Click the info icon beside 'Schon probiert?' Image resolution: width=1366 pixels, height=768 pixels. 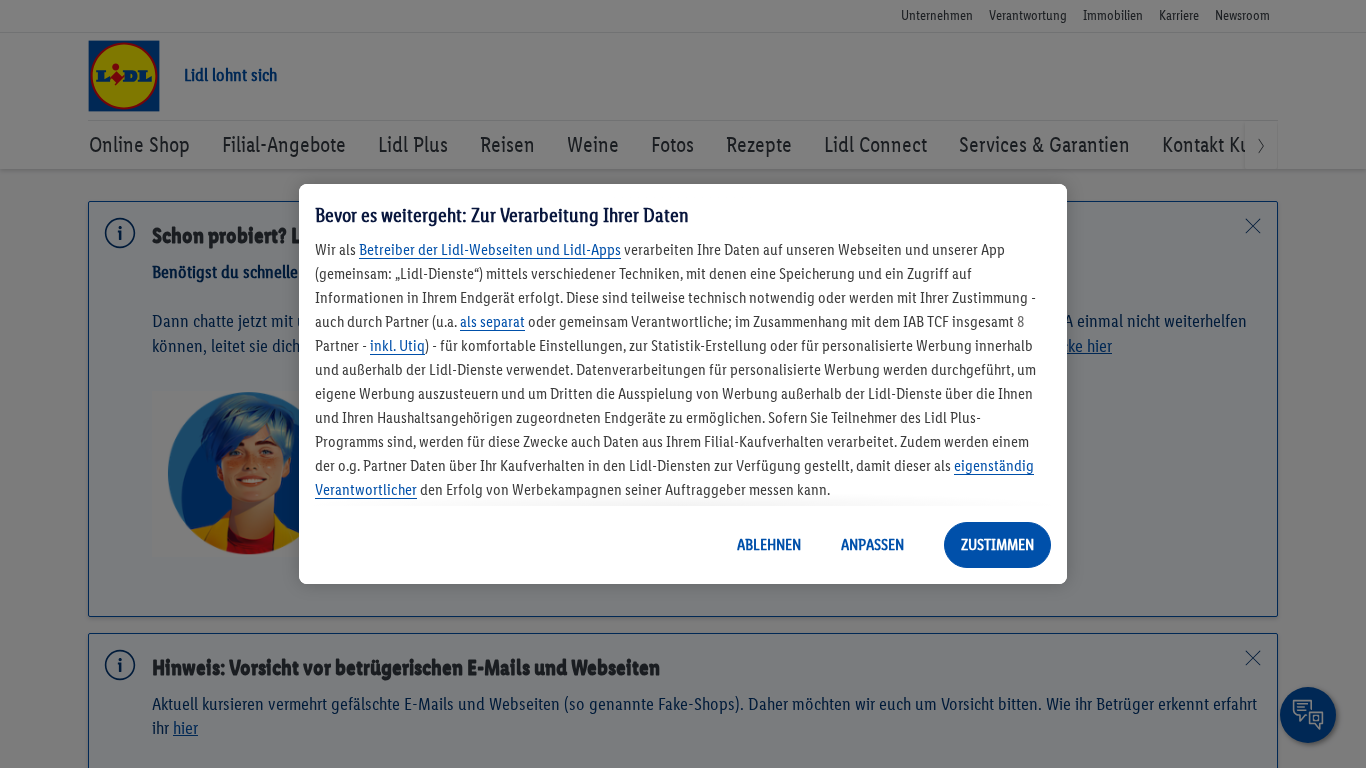coord(120,233)
